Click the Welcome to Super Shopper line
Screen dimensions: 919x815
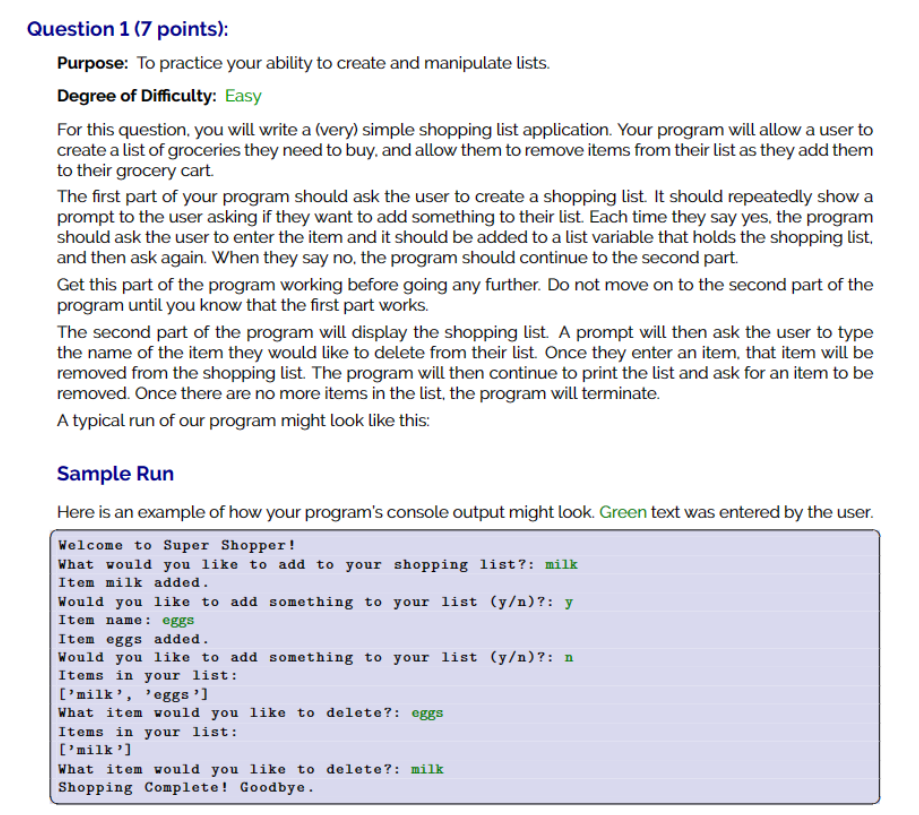pyautogui.click(x=163, y=545)
